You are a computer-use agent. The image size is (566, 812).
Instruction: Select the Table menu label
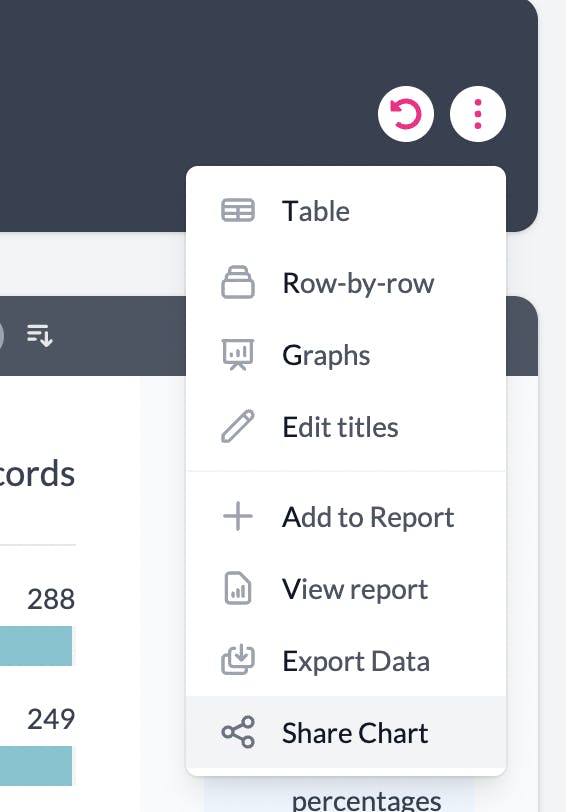click(x=316, y=211)
